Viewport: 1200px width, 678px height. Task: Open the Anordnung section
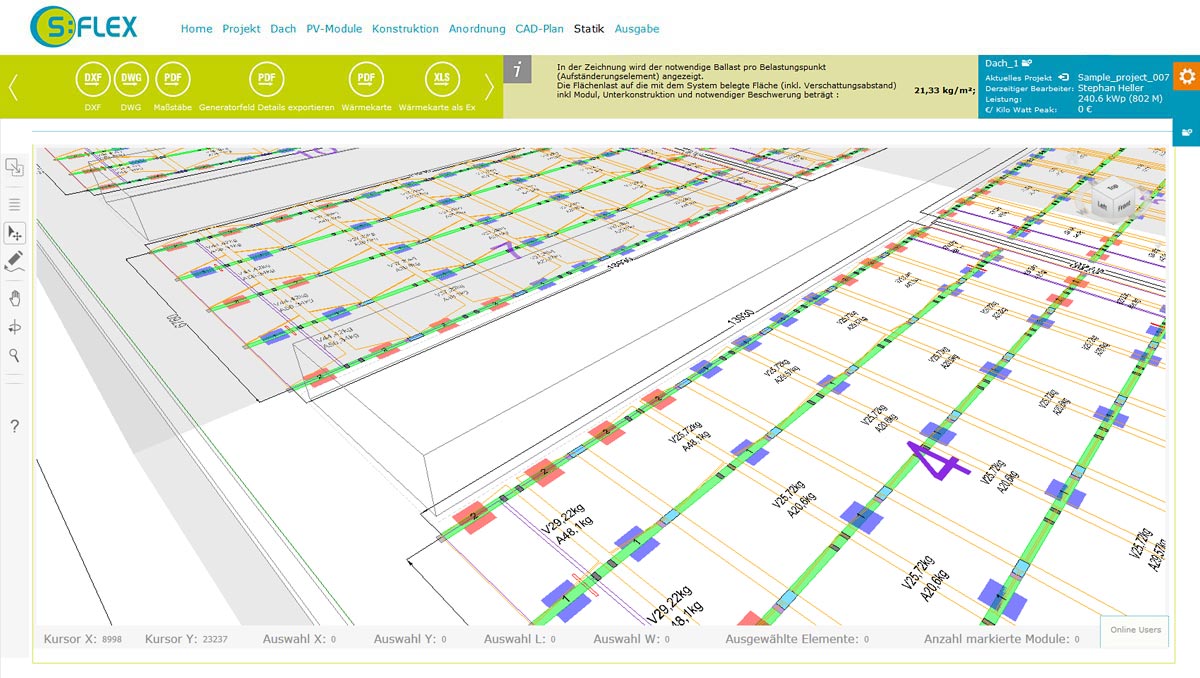pos(477,29)
